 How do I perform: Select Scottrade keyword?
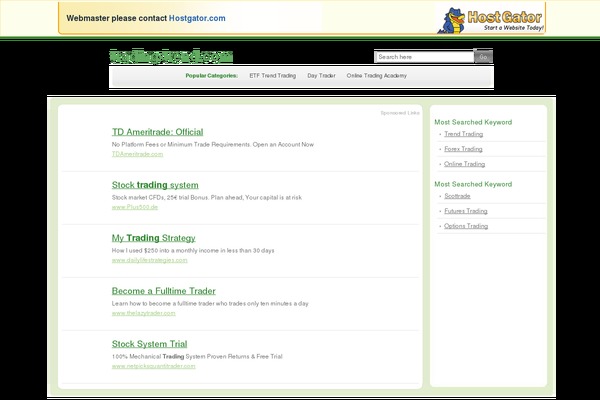click(x=457, y=196)
